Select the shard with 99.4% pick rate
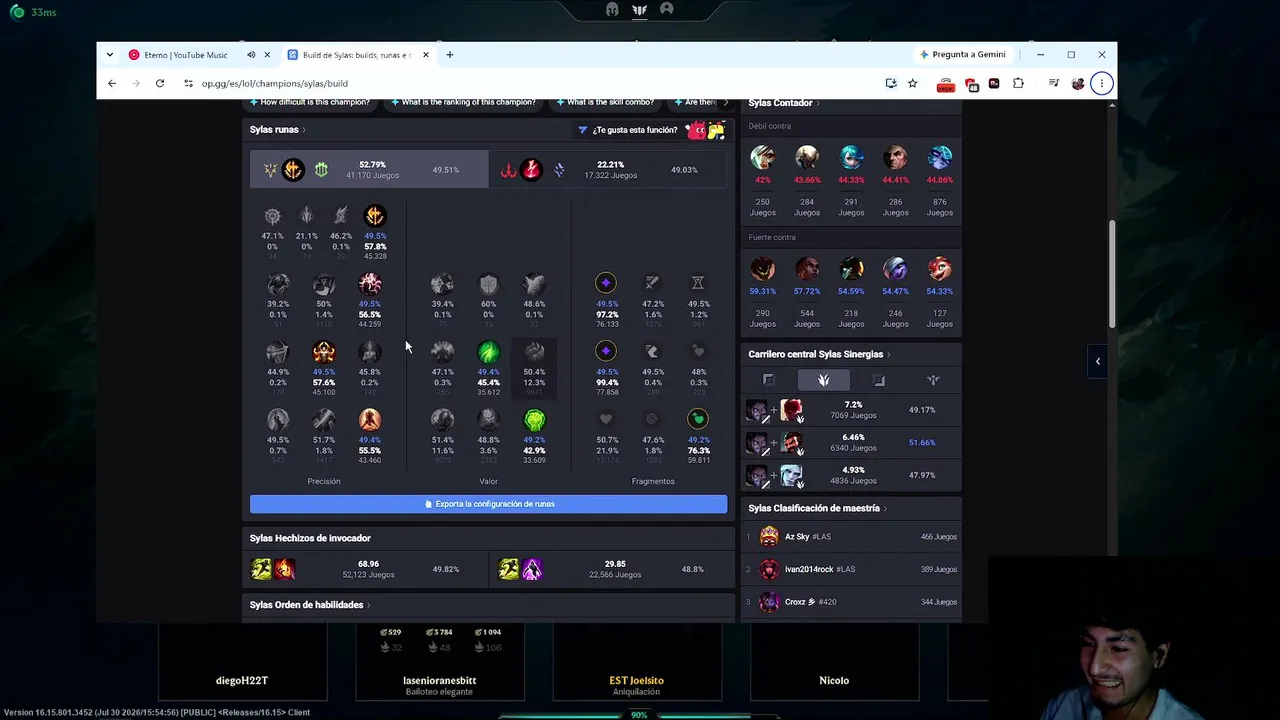Image resolution: width=1280 pixels, height=720 pixels. pyautogui.click(x=606, y=351)
